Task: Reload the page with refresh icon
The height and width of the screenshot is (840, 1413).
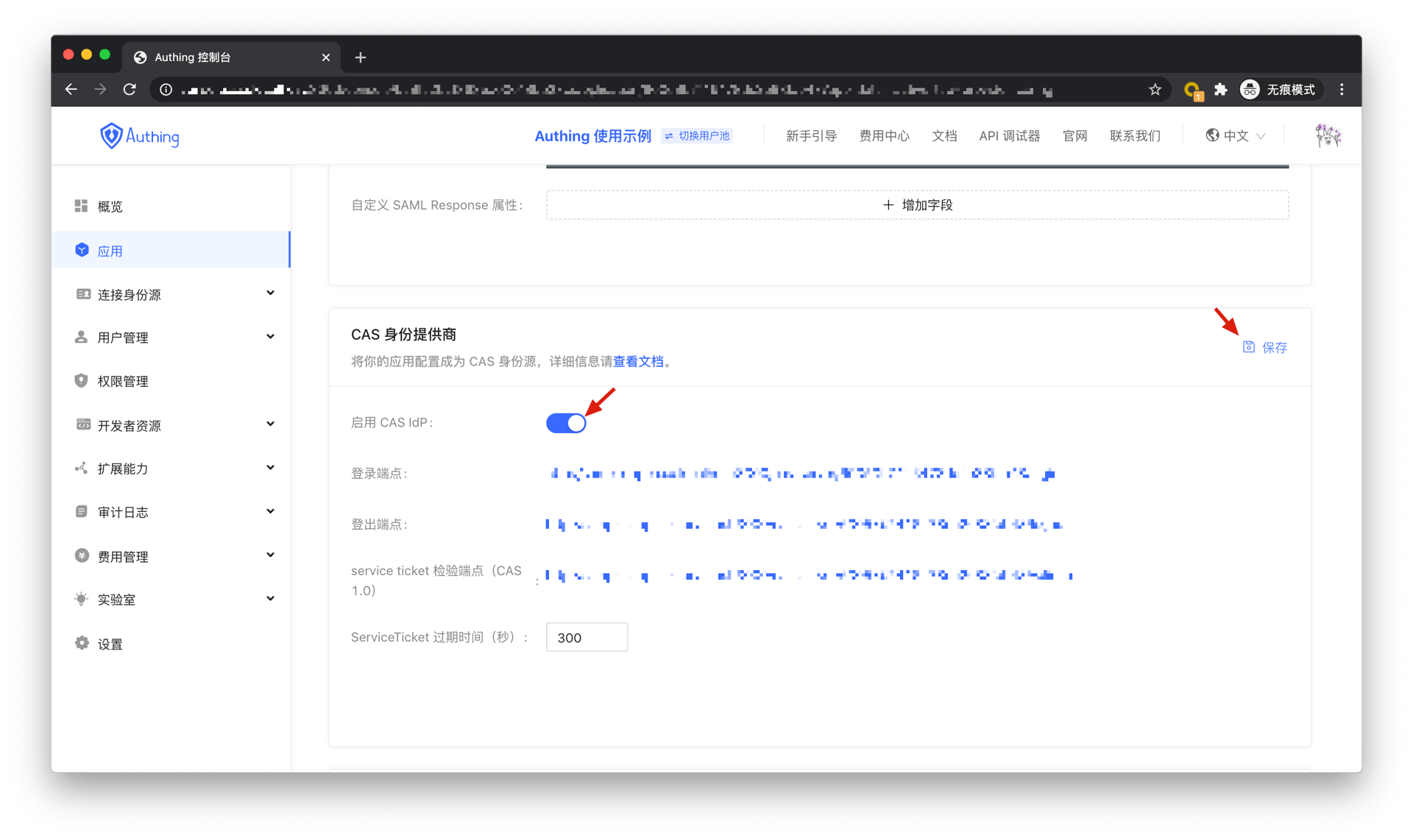Action: point(130,90)
